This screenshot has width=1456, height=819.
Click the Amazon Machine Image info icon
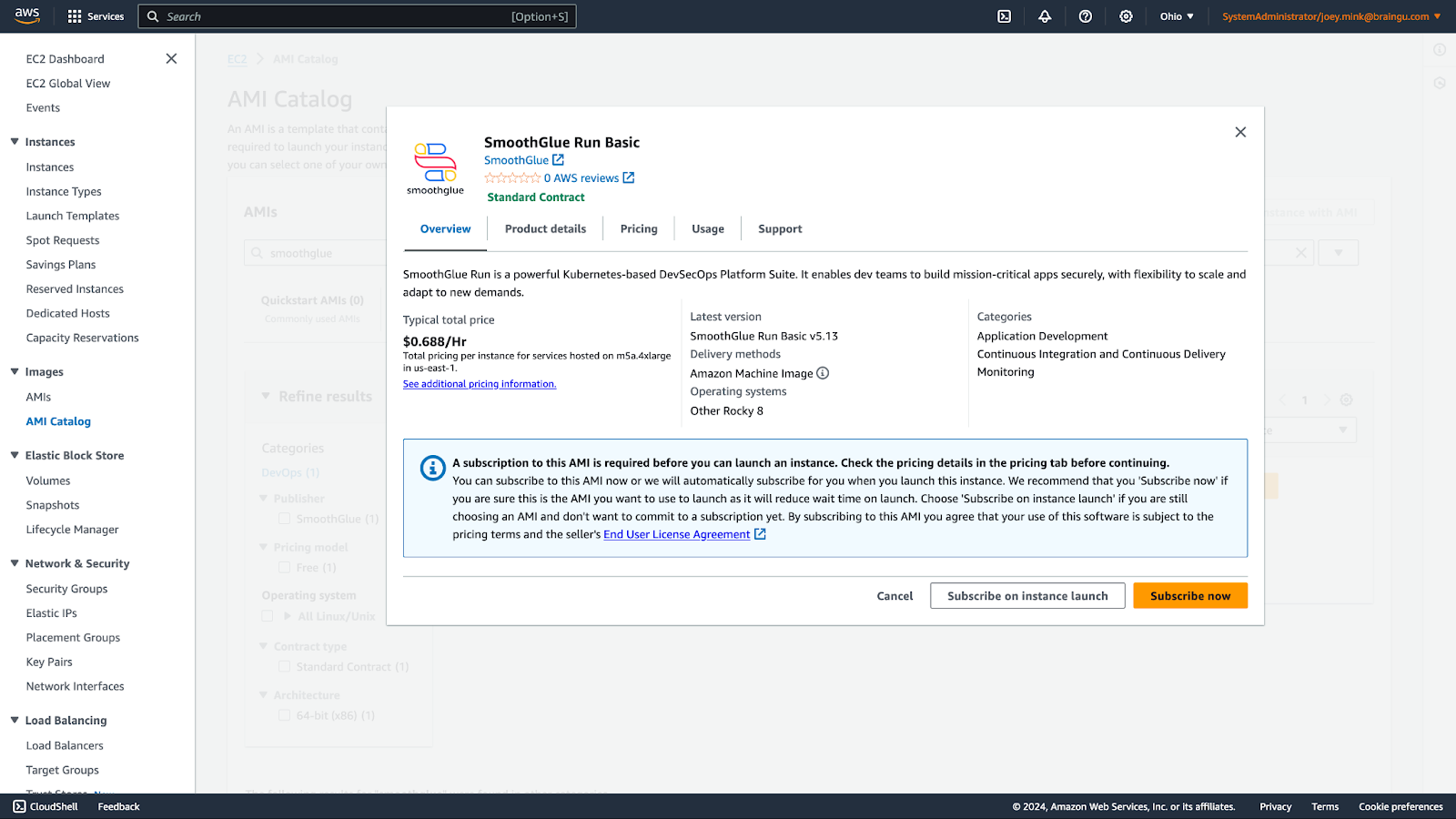click(x=823, y=373)
